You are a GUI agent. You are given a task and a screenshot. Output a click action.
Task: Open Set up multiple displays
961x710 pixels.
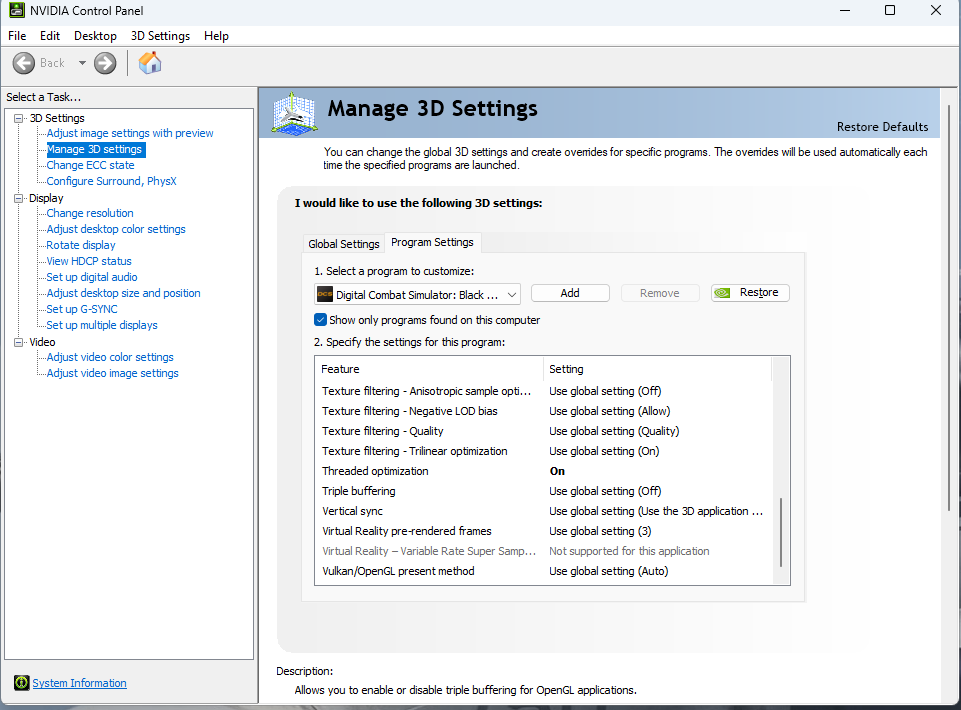point(102,325)
